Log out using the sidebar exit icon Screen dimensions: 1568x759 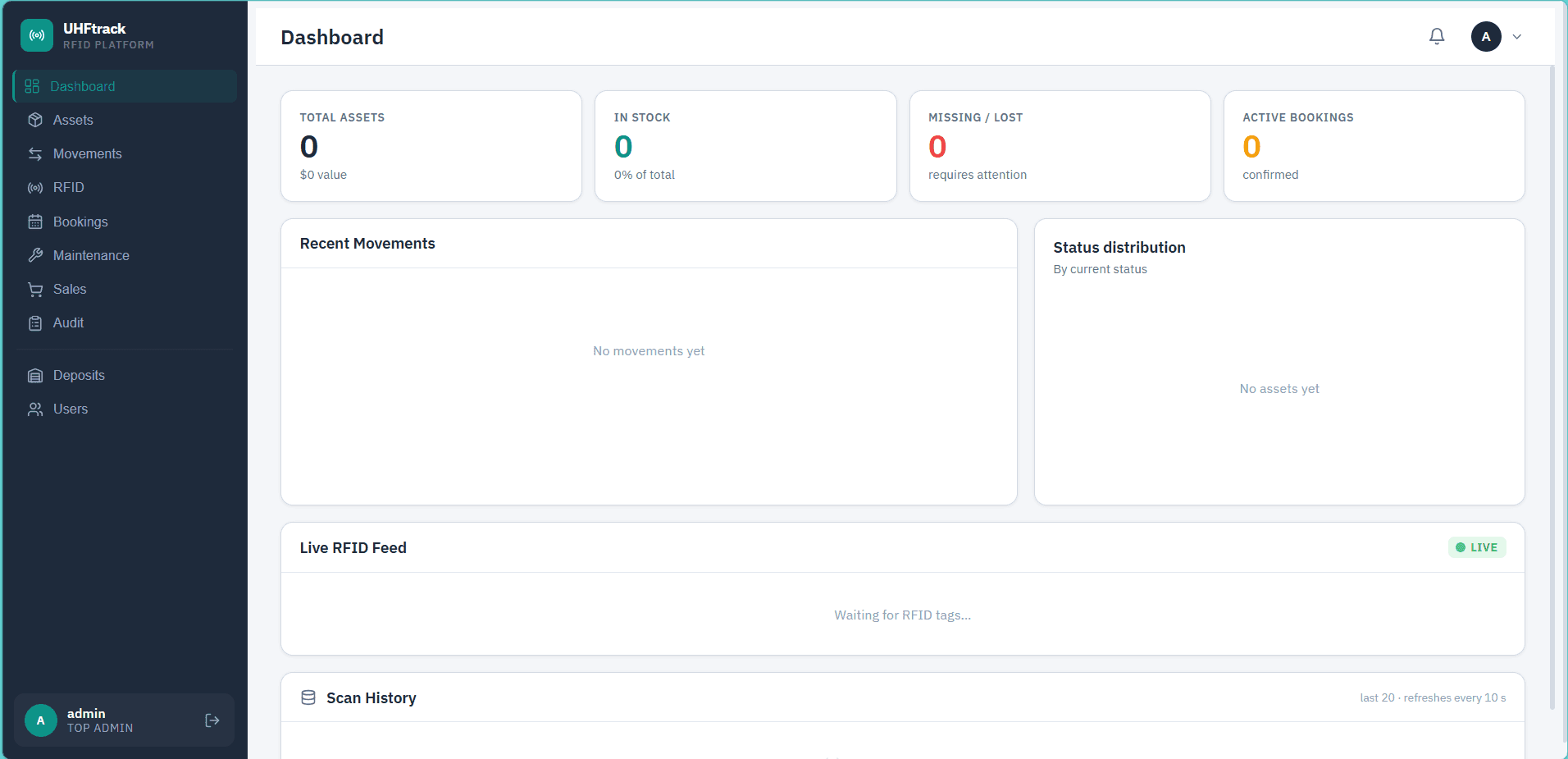click(x=212, y=720)
